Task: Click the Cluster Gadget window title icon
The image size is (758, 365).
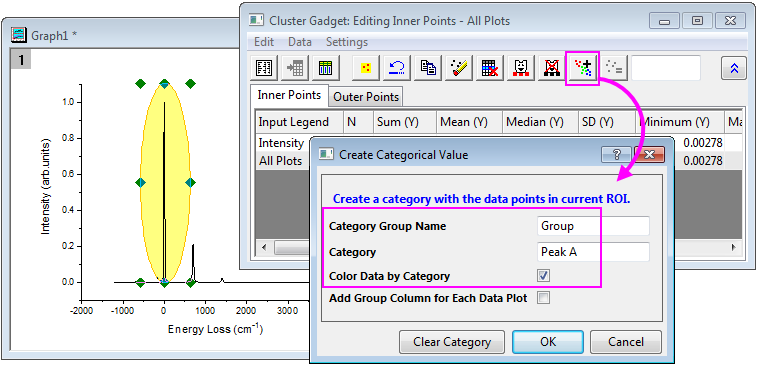Action: point(256,20)
